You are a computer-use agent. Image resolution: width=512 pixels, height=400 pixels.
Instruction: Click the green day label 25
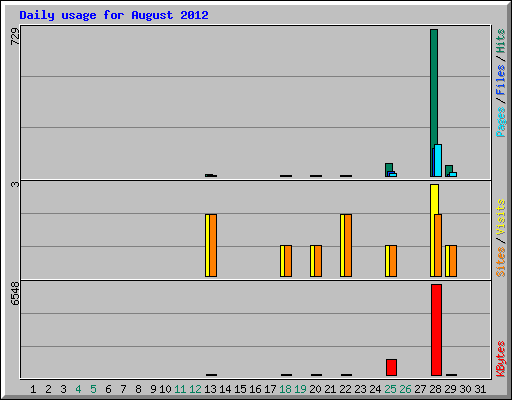click(390, 389)
